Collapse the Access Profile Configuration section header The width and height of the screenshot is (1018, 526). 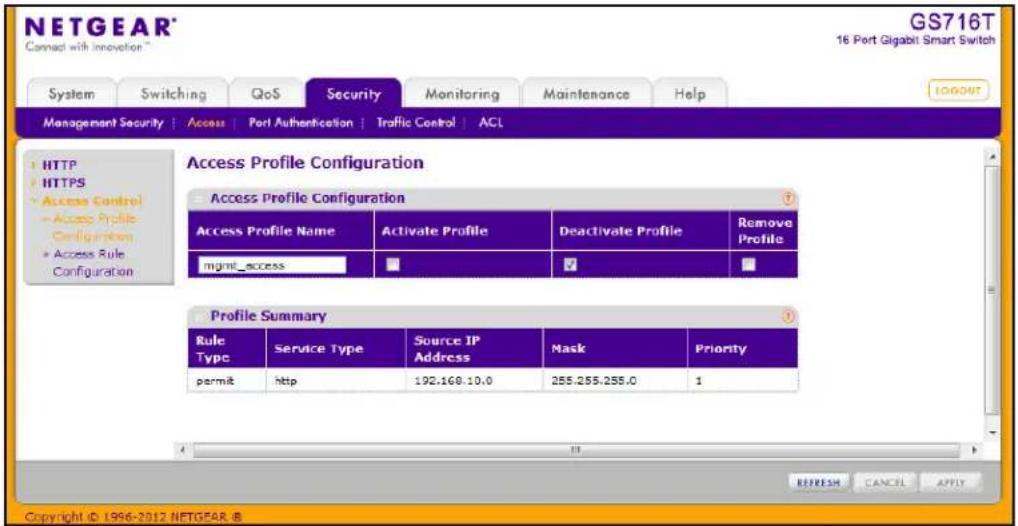click(x=199, y=198)
